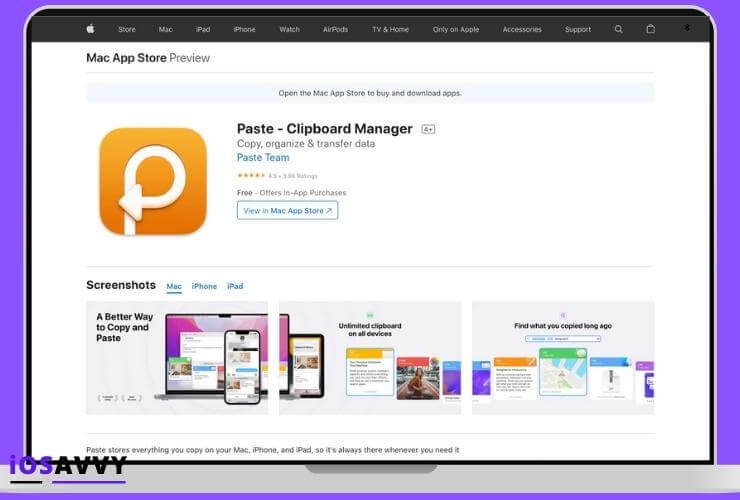Click 'Copy, organize & transfer data' subtitle
Image resolution: width=740 pixels, height=500 pixels.
(x=306, y=144)
